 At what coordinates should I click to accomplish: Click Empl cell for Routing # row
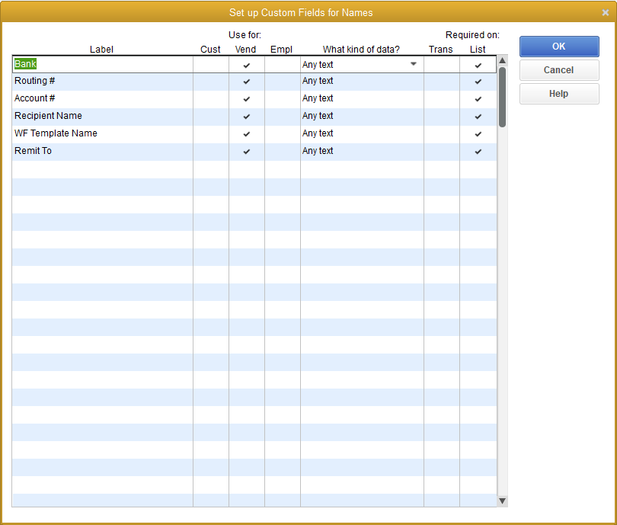[x=282, y=81]
